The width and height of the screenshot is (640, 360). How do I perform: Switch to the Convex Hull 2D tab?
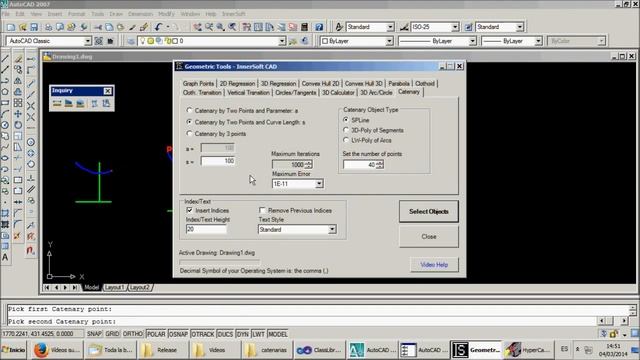click(x=320, y=83)
